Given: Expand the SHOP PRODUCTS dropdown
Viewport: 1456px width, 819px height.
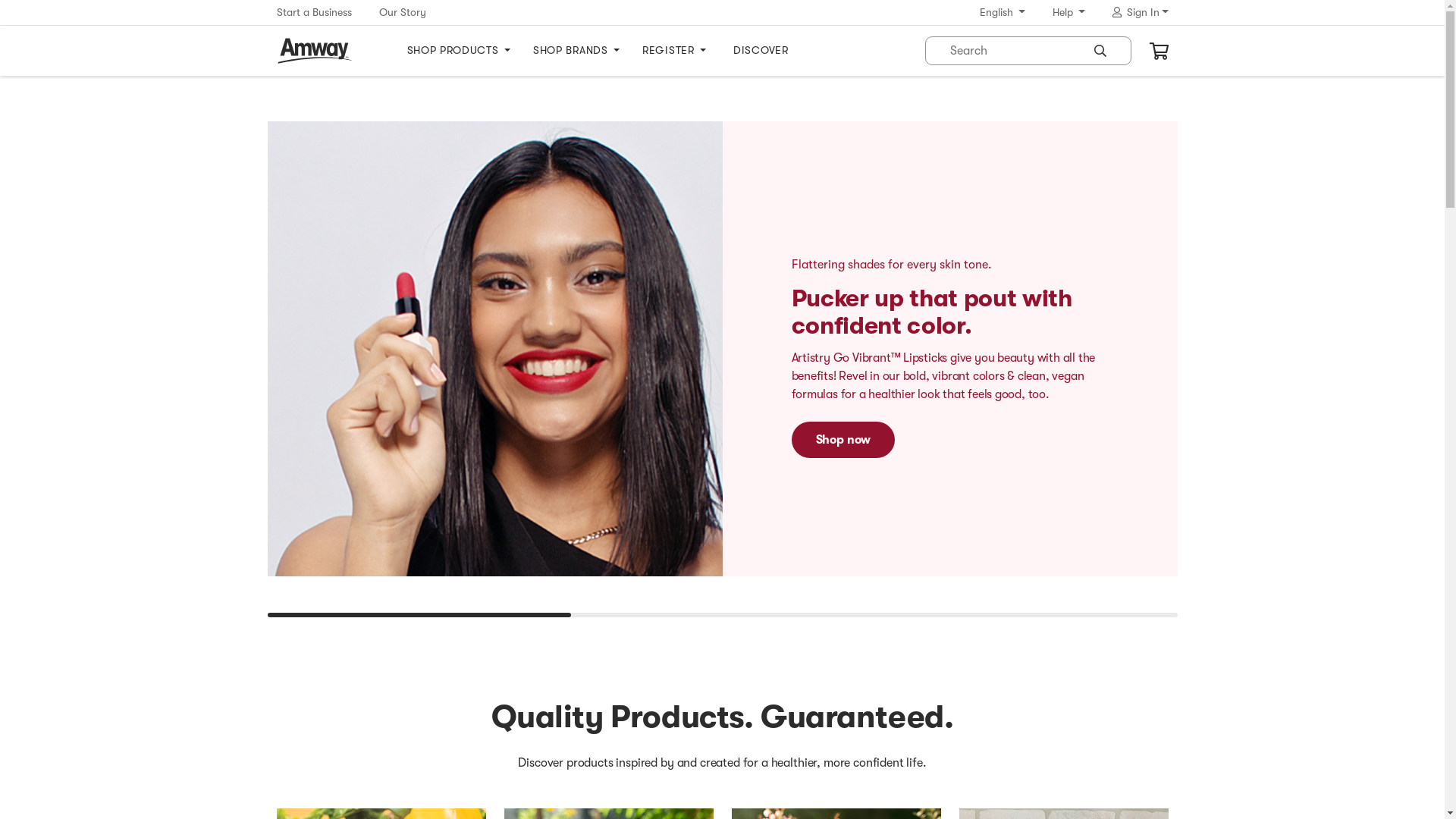Looking at the screenshot, I should click(x=459, y=51).
